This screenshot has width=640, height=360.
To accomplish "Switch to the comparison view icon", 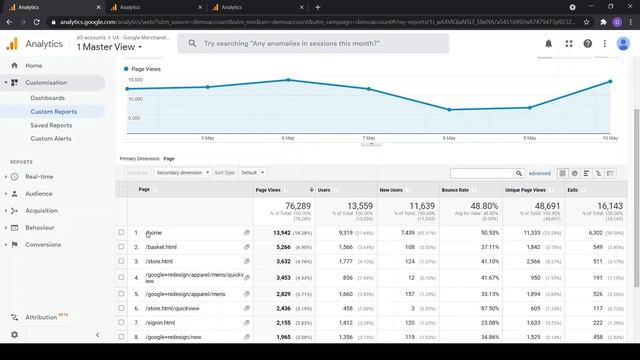I will click(x=598, y=173).
